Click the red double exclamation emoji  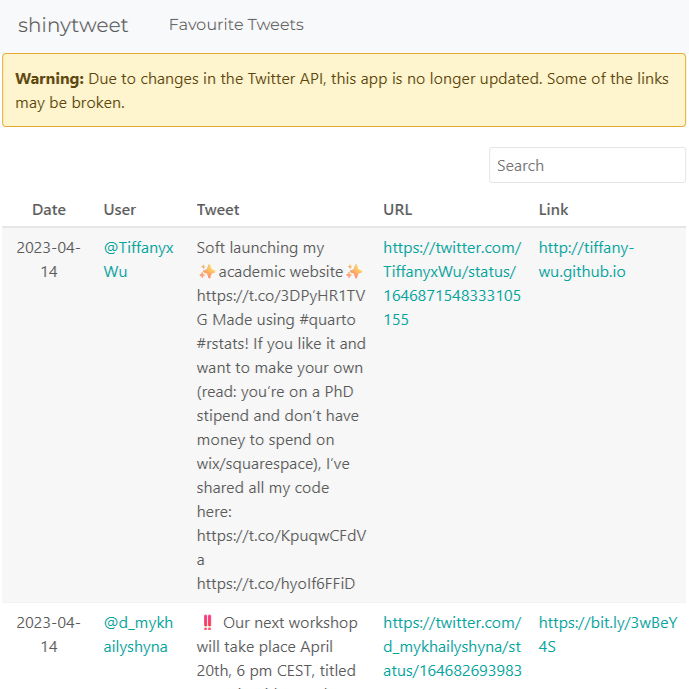(207, 623)
